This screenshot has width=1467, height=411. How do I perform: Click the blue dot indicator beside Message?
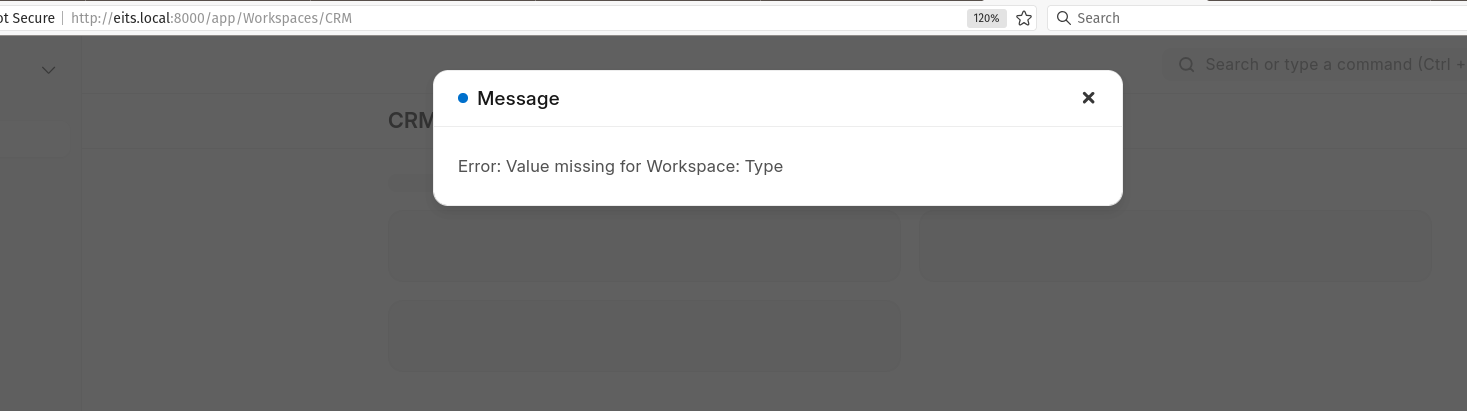click(463, 98)
